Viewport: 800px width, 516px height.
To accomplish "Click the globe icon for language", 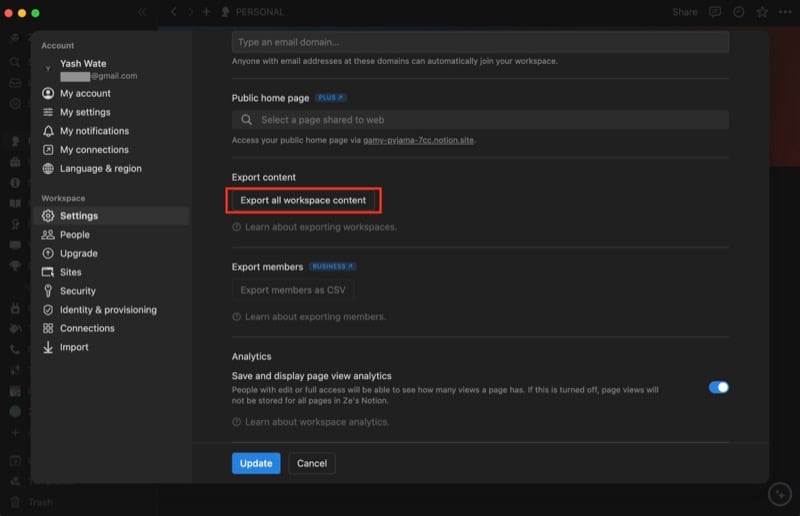I will [x=48, y=169].
